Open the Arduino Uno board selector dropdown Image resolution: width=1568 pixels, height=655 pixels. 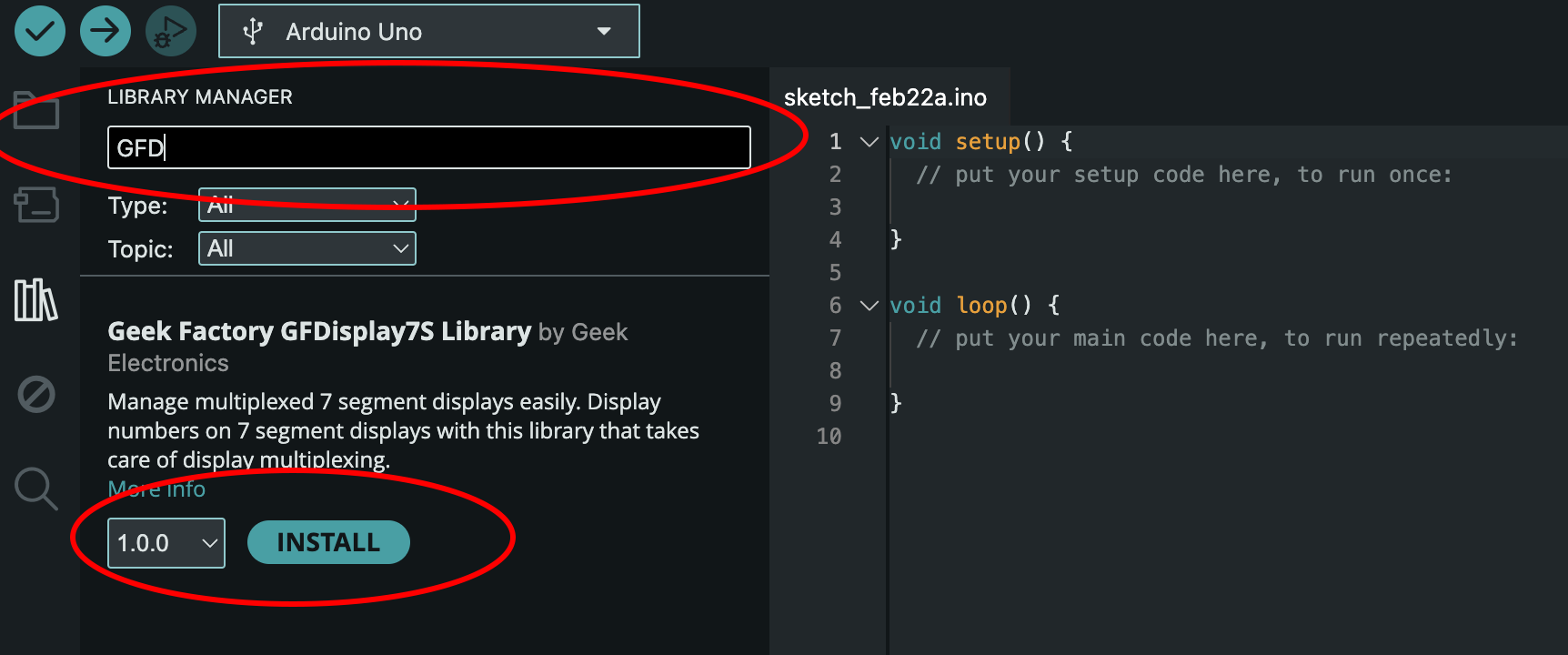point(429,31)
